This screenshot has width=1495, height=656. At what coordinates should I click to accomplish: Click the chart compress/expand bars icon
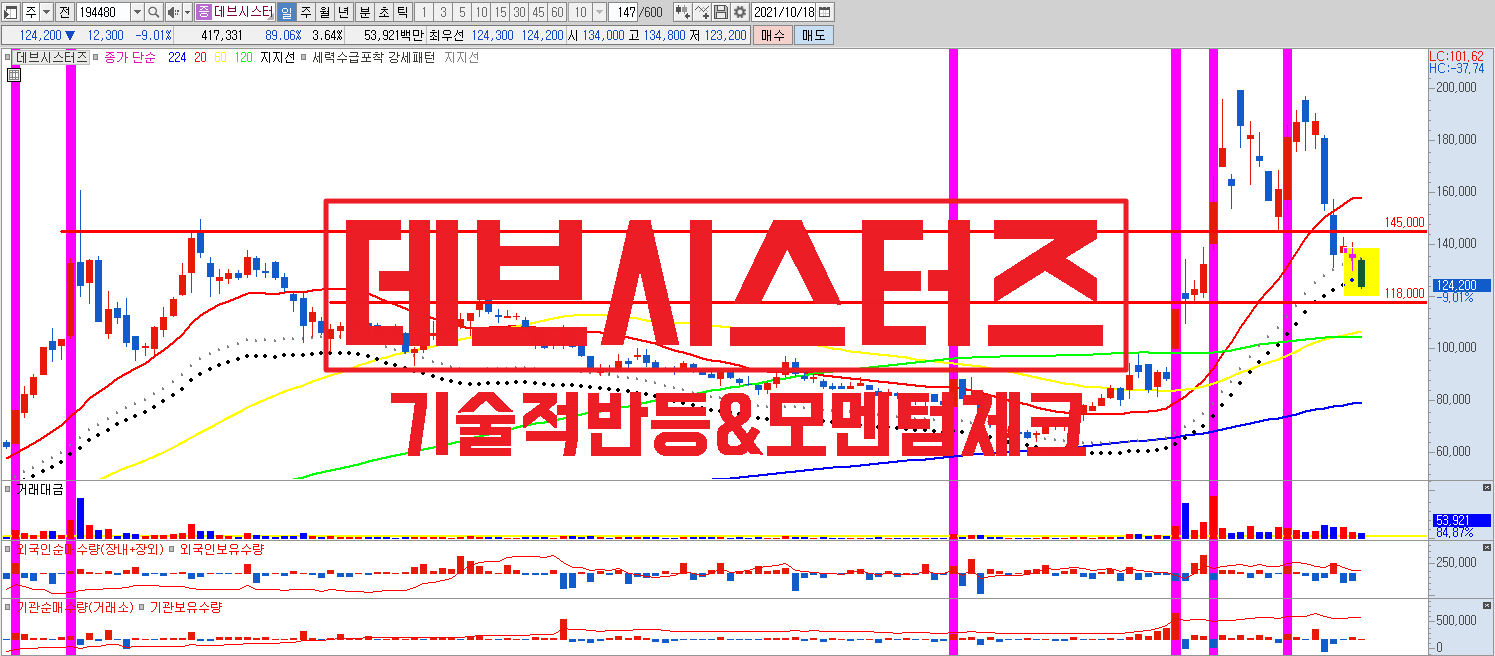click(683, 12)
